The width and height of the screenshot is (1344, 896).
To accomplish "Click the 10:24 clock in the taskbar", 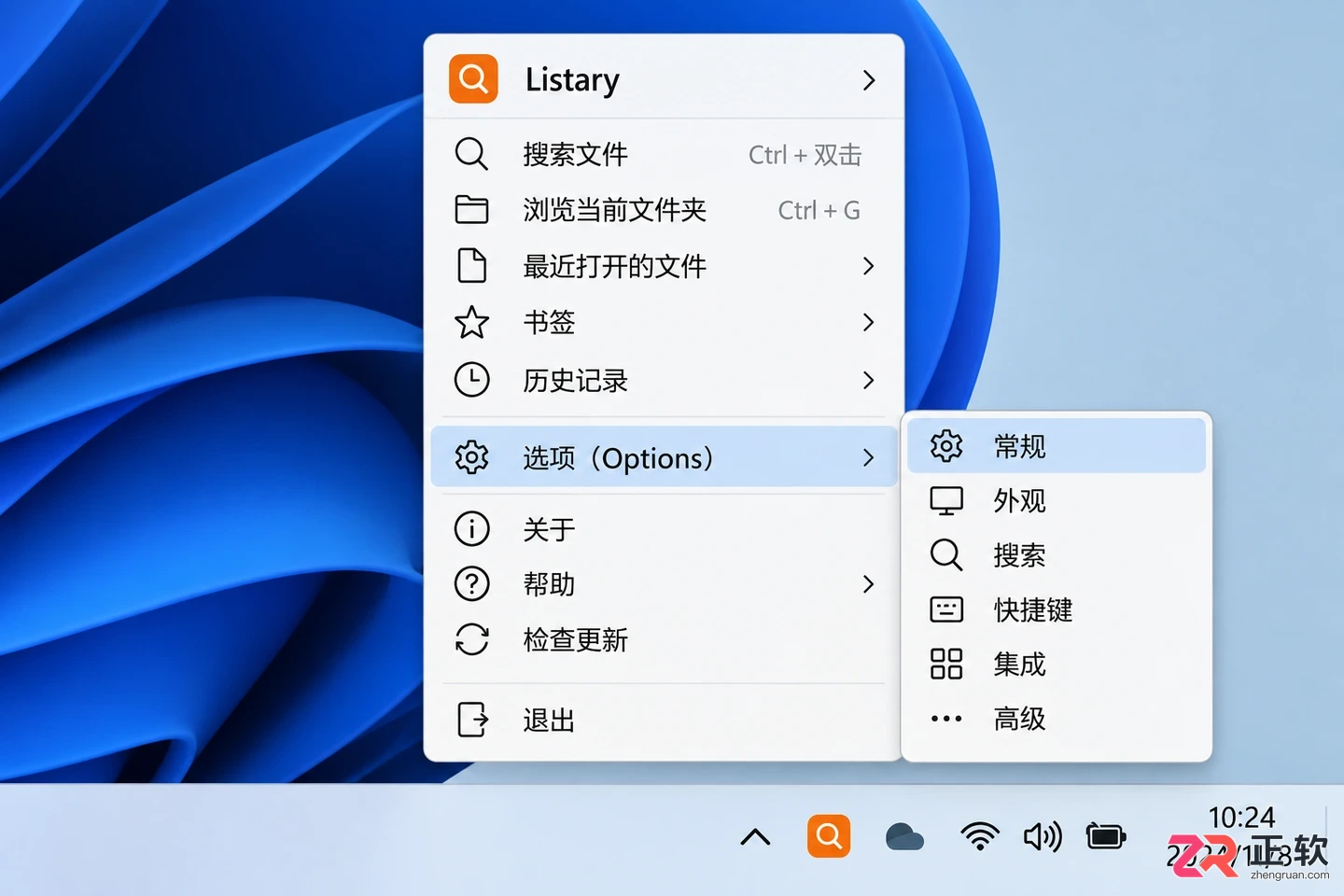I will [1241, 818].
